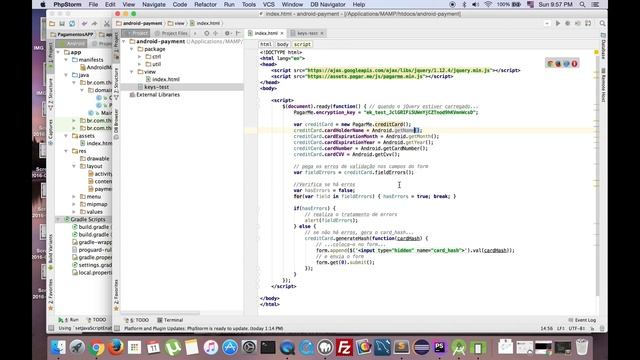Expand the menu folder in background window
640x360 pixels.
tap(74, 197)
